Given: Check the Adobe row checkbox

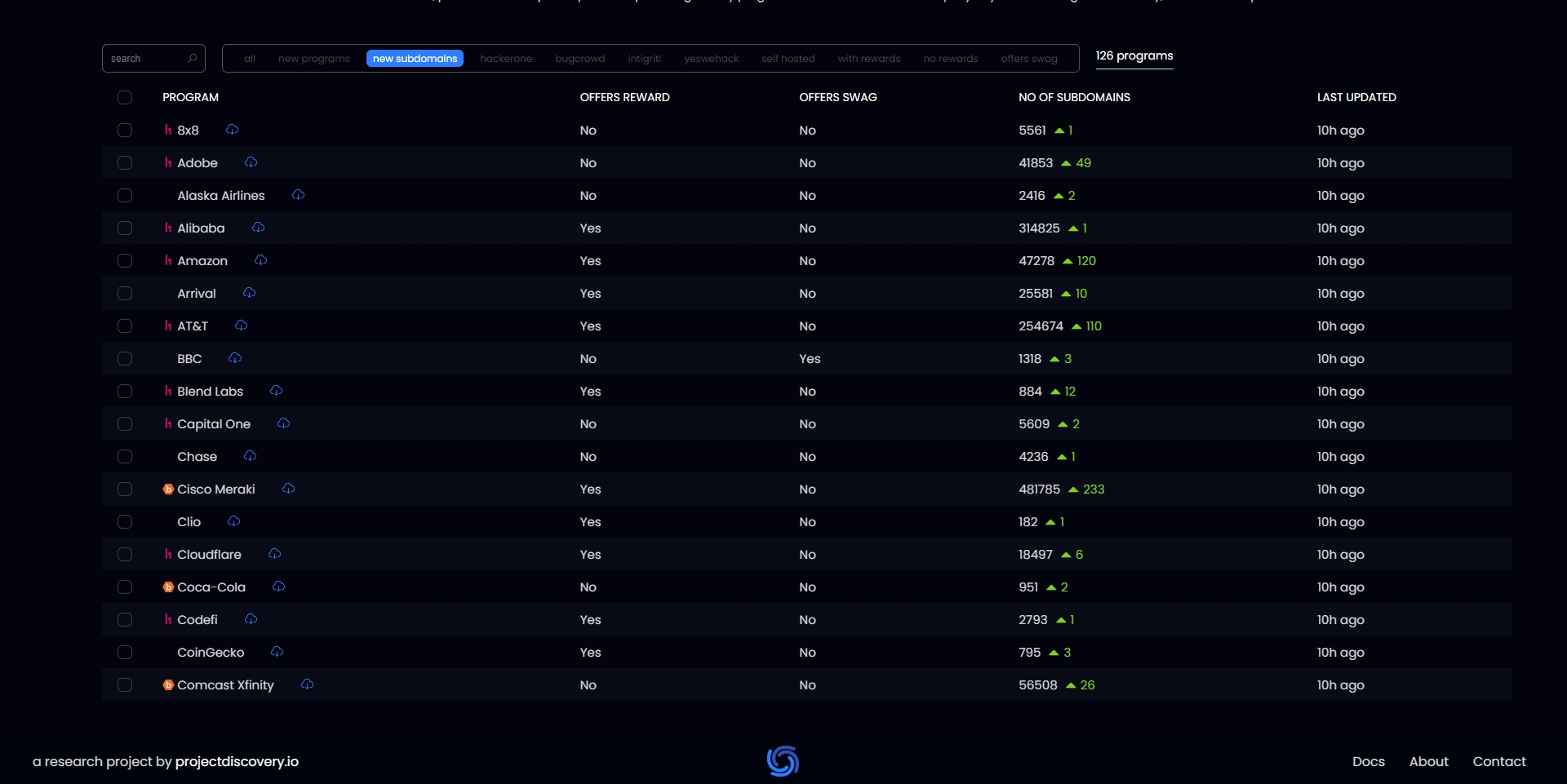Looking at the screenshot, I should pos(125,163).
